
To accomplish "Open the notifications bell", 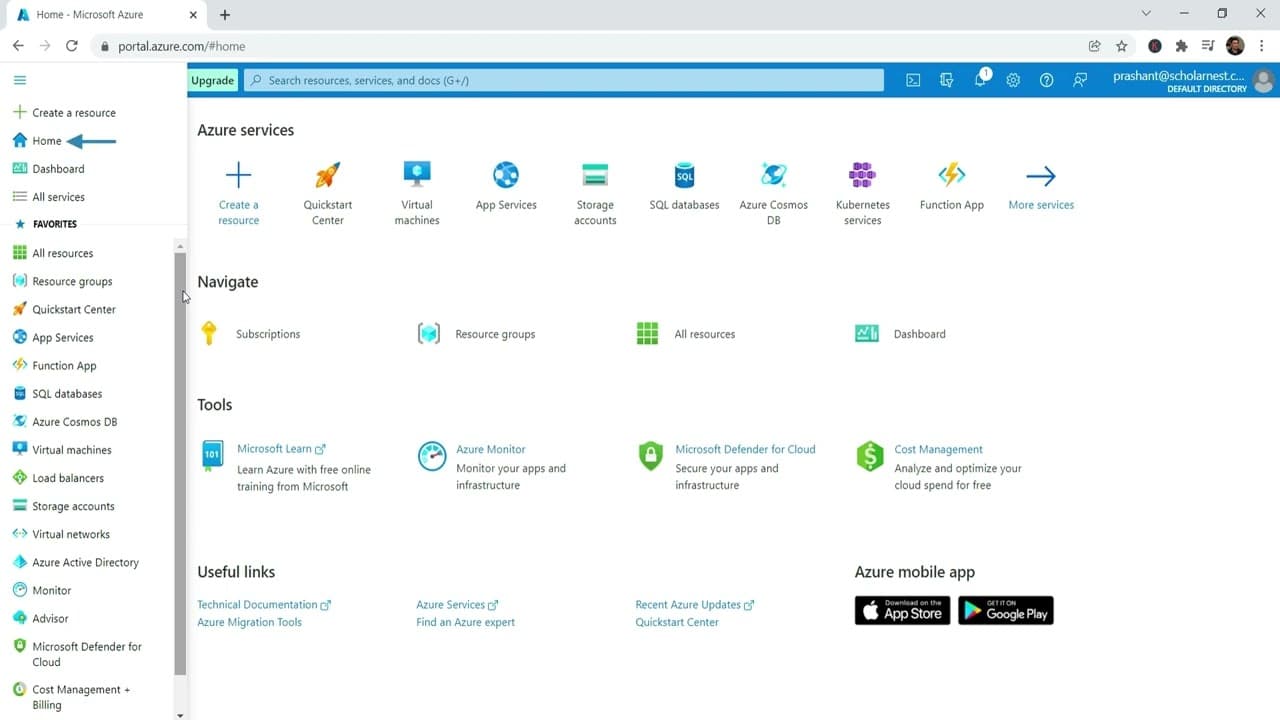I will 980,80.
